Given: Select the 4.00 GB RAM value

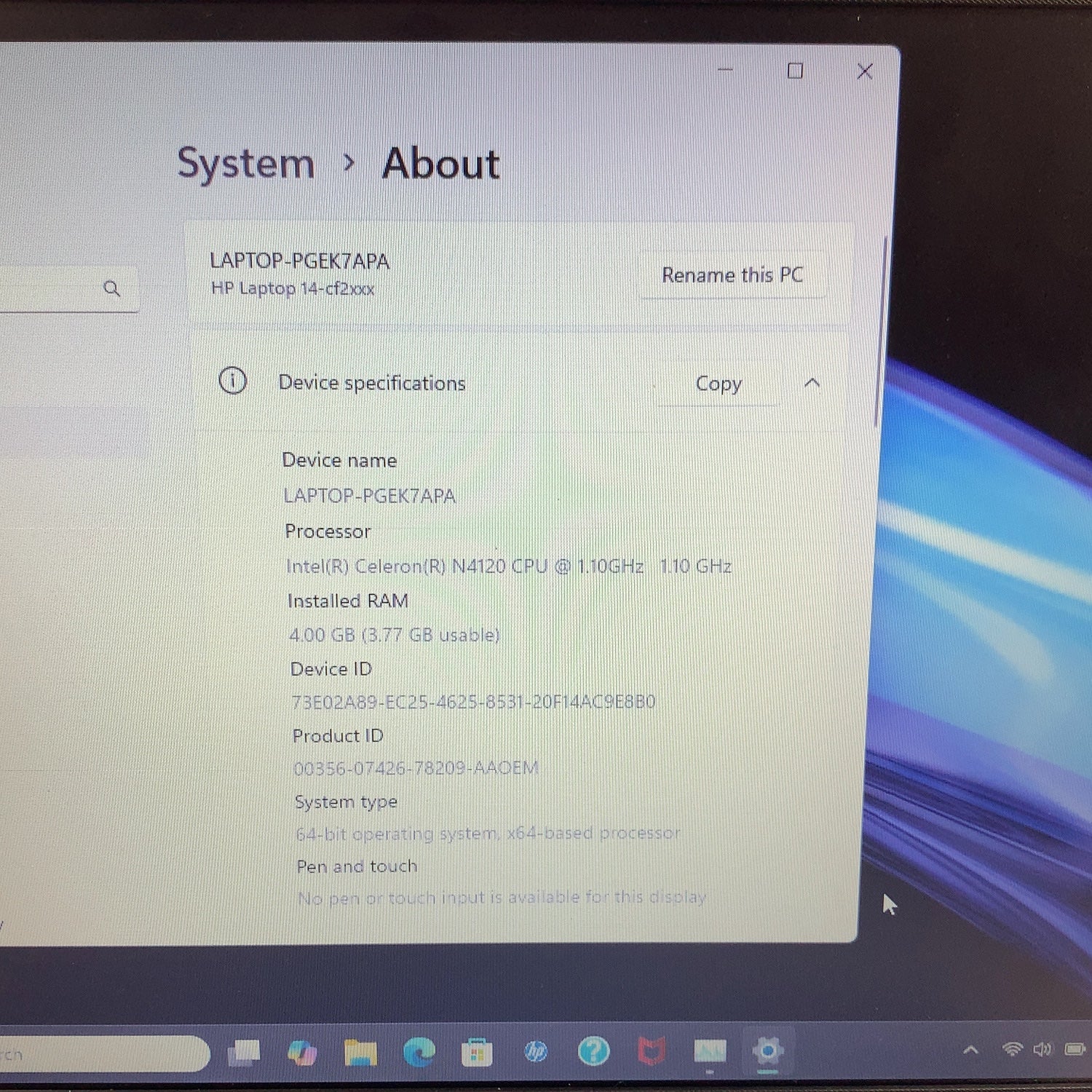Looking at the screenshot, I should 395,635.
